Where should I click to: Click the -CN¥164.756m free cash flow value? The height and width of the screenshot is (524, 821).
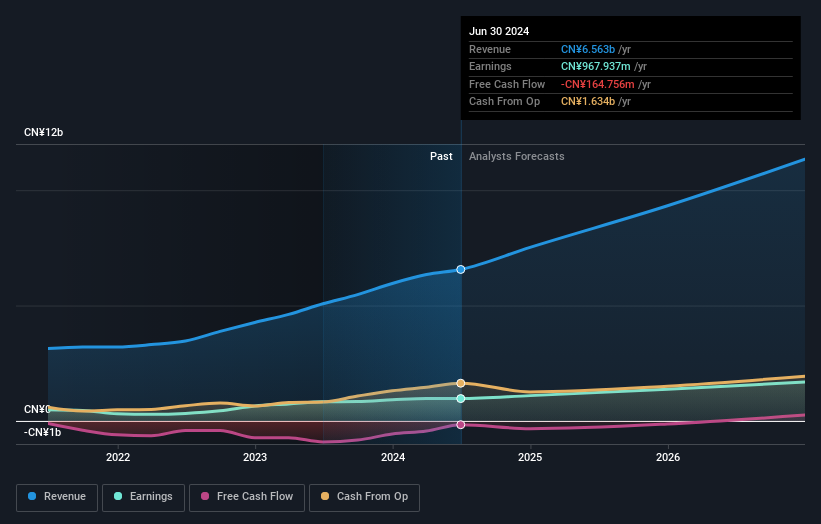tap(597, 84)
